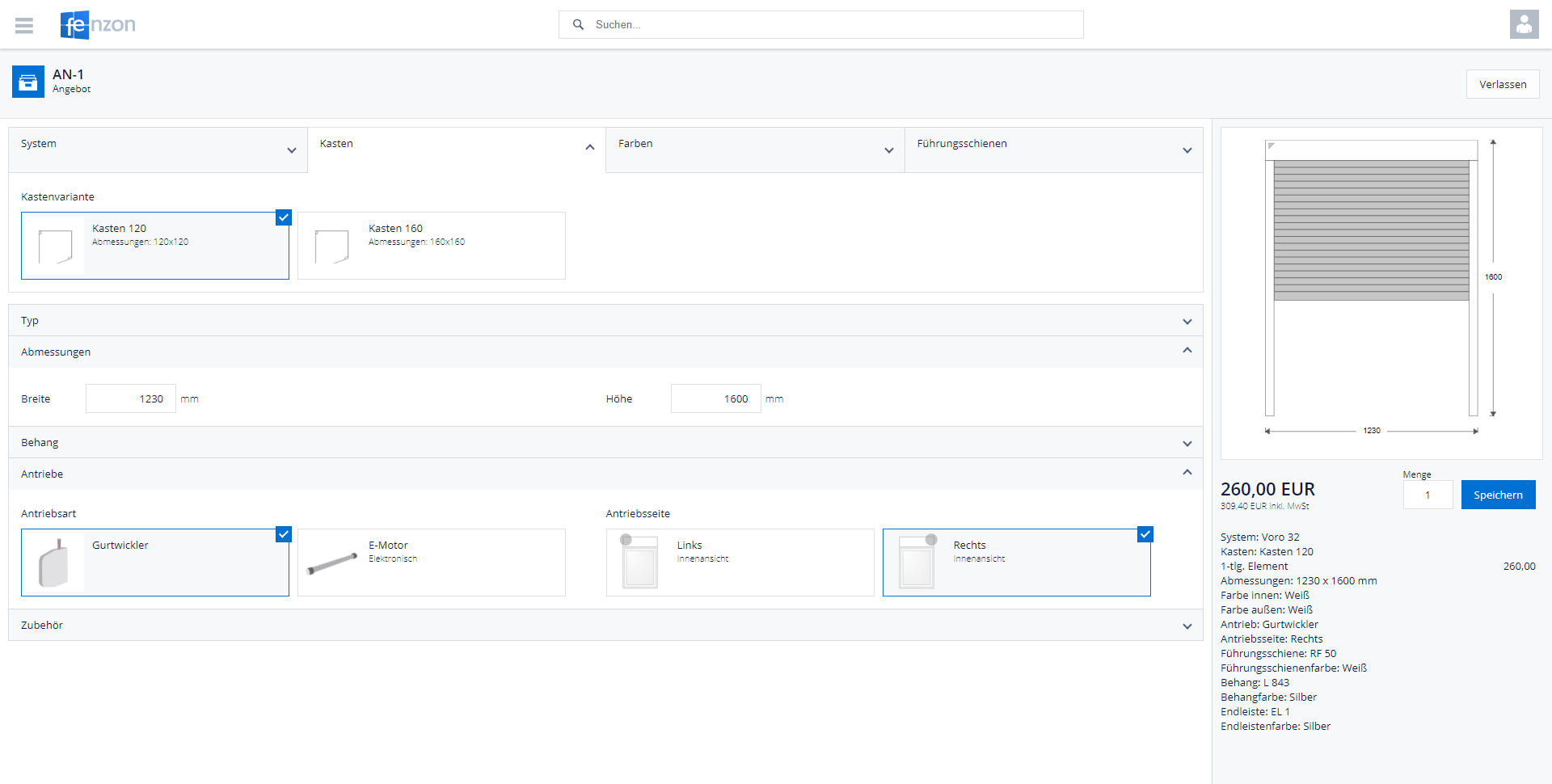Image resolution: width=1552 pixels, height=784 pixels.
Task: Click the Verlassen button
Action: coord(1502,84)
